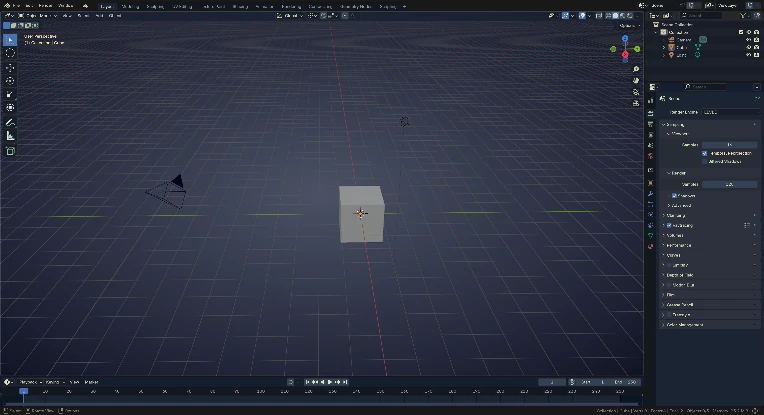Open the Render properties tab
The image size is (764, 415).
click(651, 113)
